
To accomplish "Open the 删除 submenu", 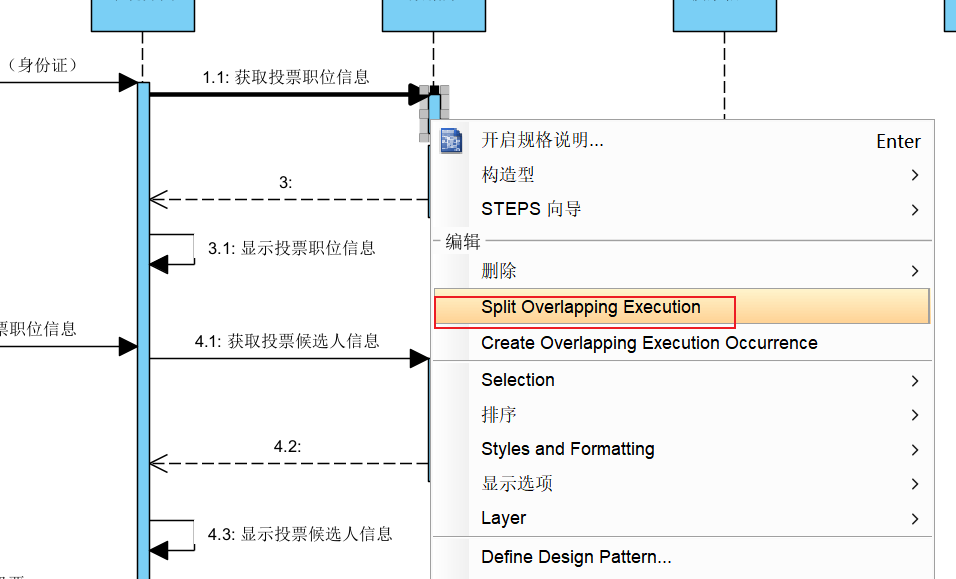I will [683, 271].
